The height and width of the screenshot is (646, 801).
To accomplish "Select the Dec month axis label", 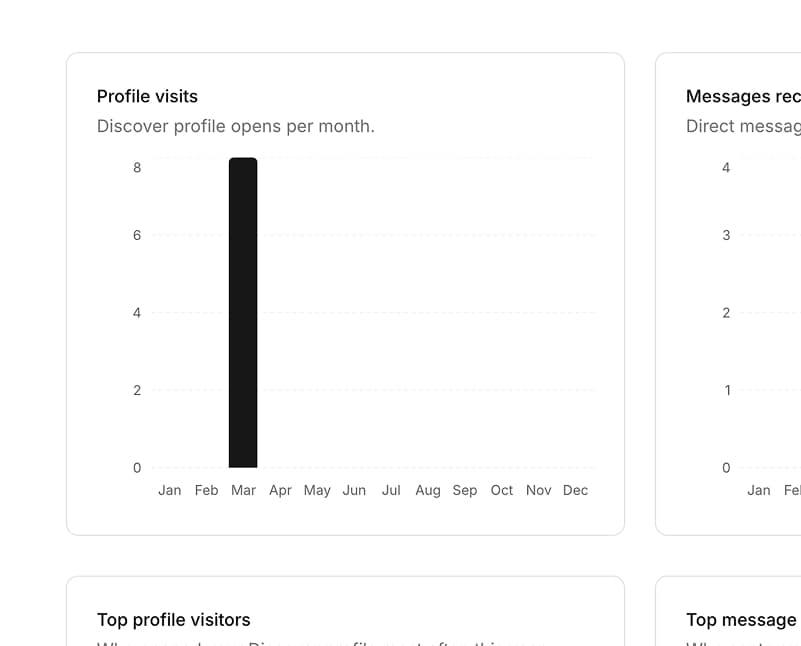I will (576, 490).
